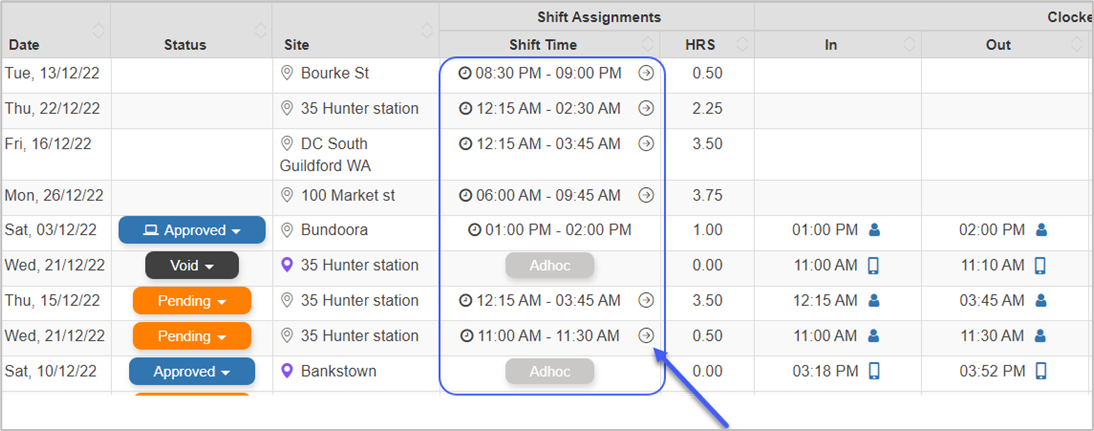Click location pin beside DC South
1094x431 pixels.
point(286,144)
